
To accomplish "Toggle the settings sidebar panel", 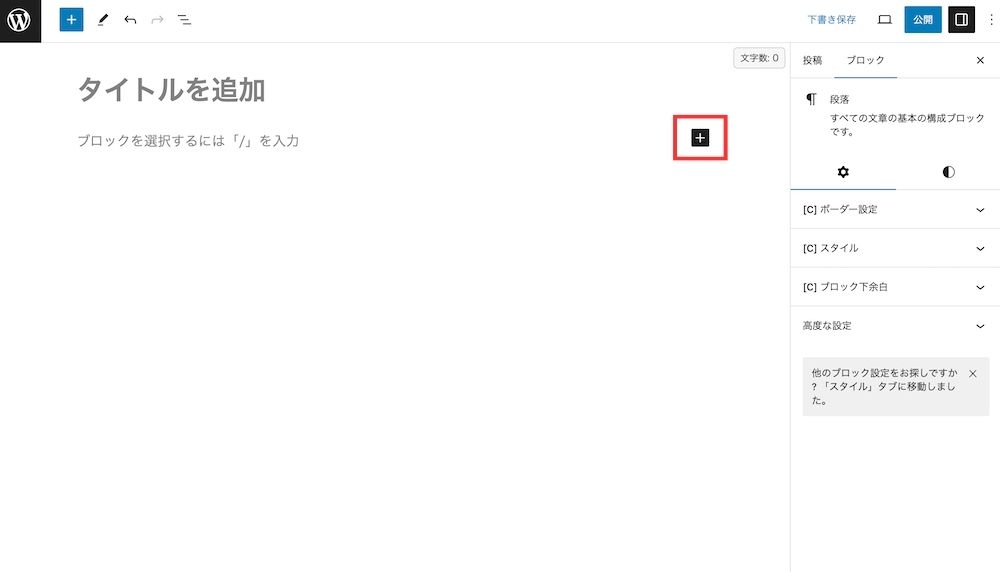I will [961, 20].
